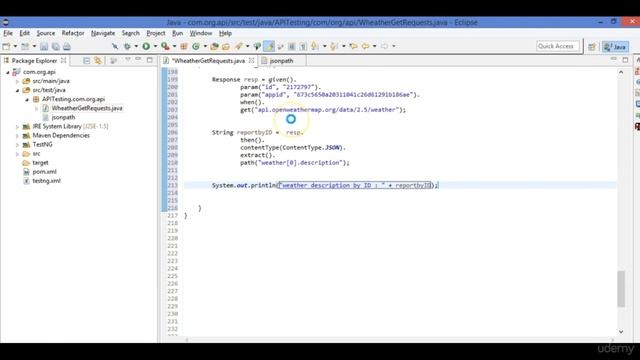The image size is (640, 360).
Task: Click the Open Task folder icon
Action: coord(226,47)
